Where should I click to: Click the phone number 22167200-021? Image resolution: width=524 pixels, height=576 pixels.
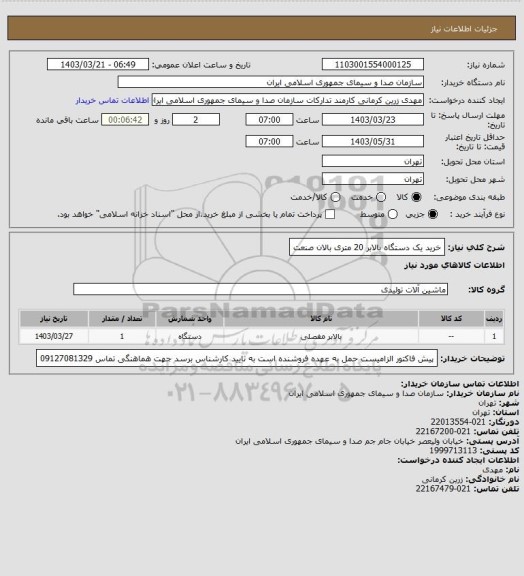(x=443, y=431)
